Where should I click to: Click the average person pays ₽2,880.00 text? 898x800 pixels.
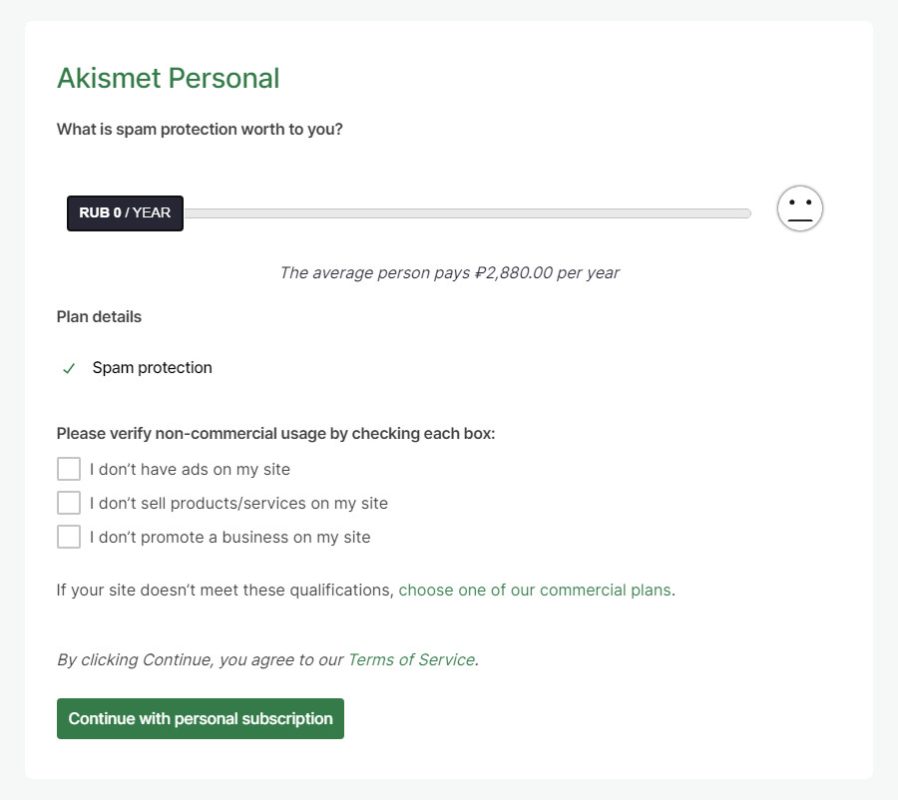coord(449,272)
